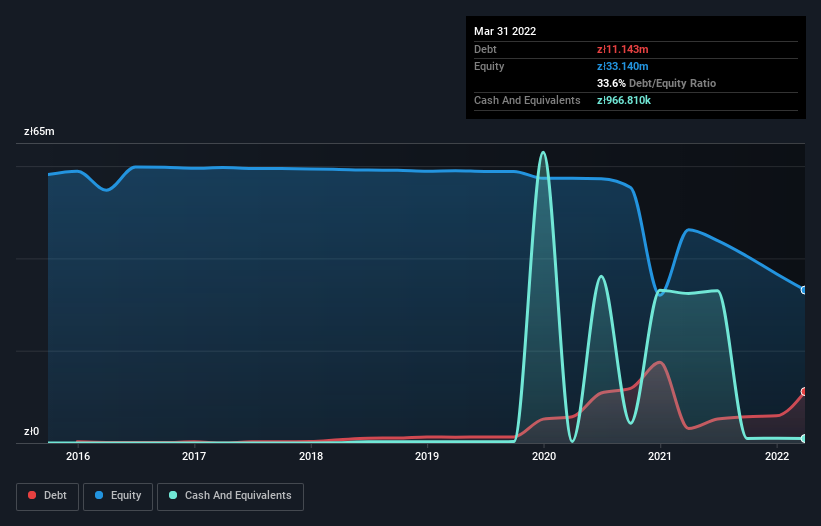Toggle the Equity series legend button
This screenshot has height=526, width=821.
click(x=118, y=496)
